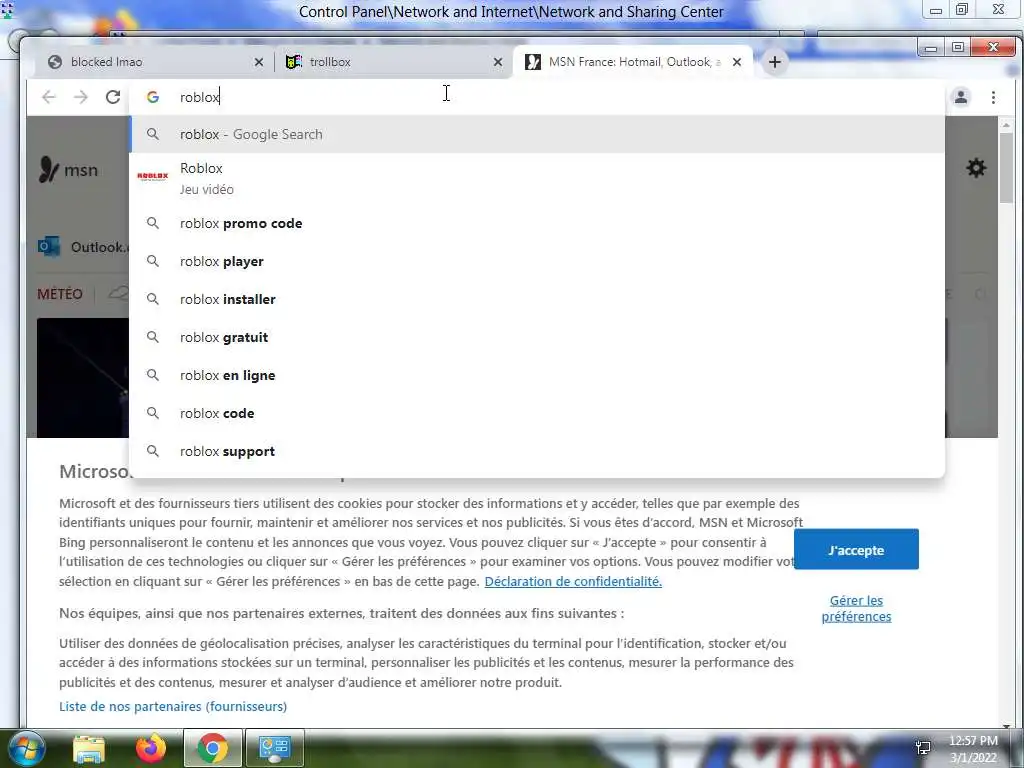
Task: Click the scrollbar up arrow
Action: coord(1006,124)
